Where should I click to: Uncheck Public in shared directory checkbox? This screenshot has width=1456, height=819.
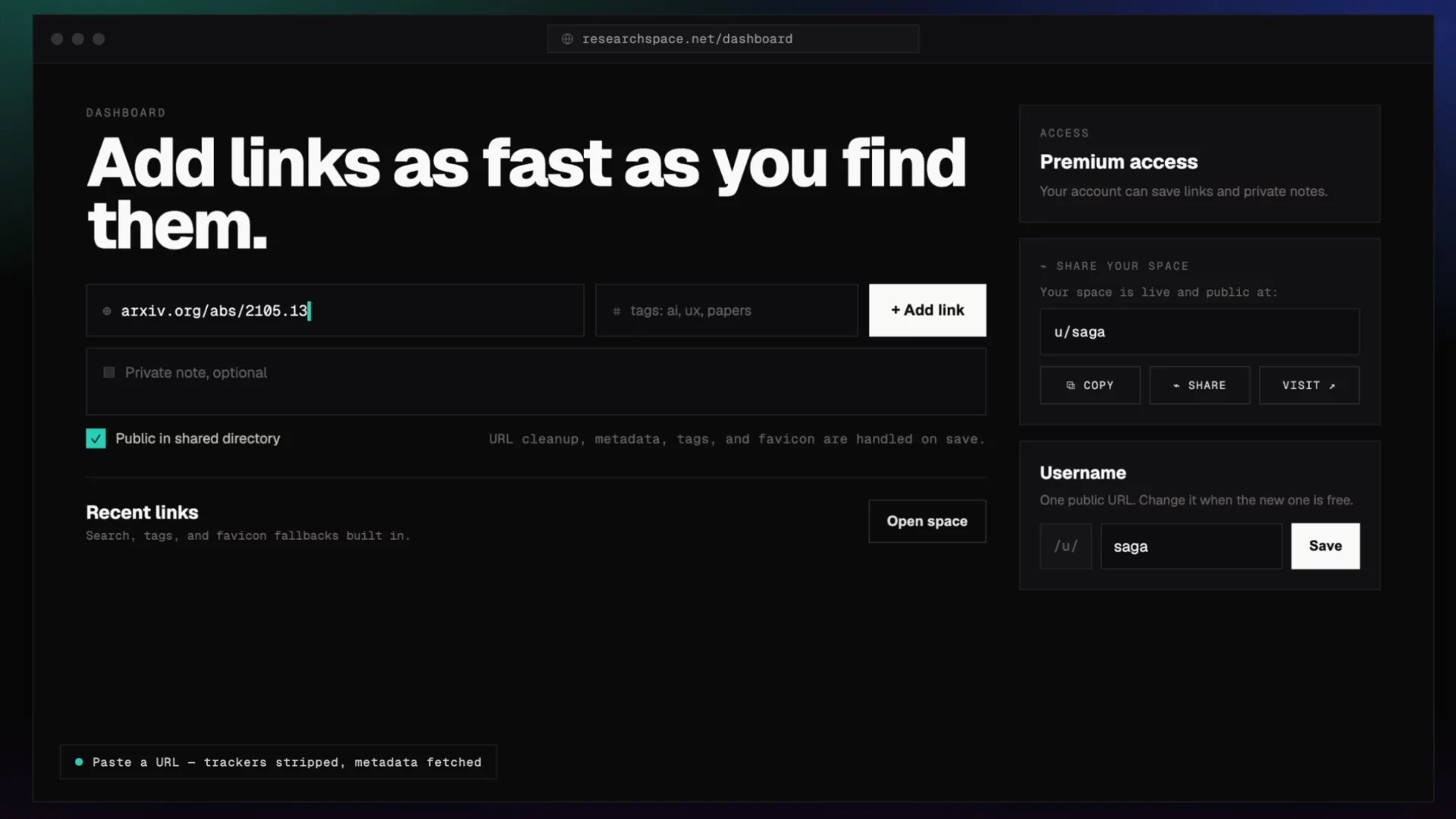96,438
